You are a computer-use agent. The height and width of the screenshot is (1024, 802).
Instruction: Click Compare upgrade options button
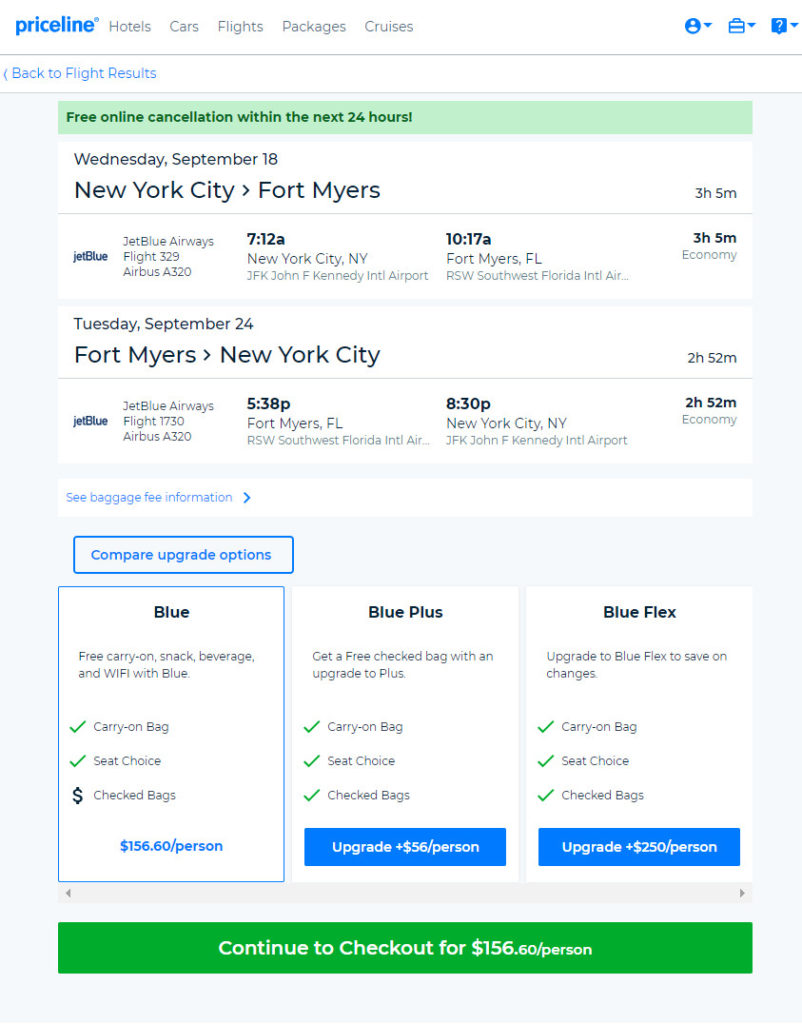[184, 555]
